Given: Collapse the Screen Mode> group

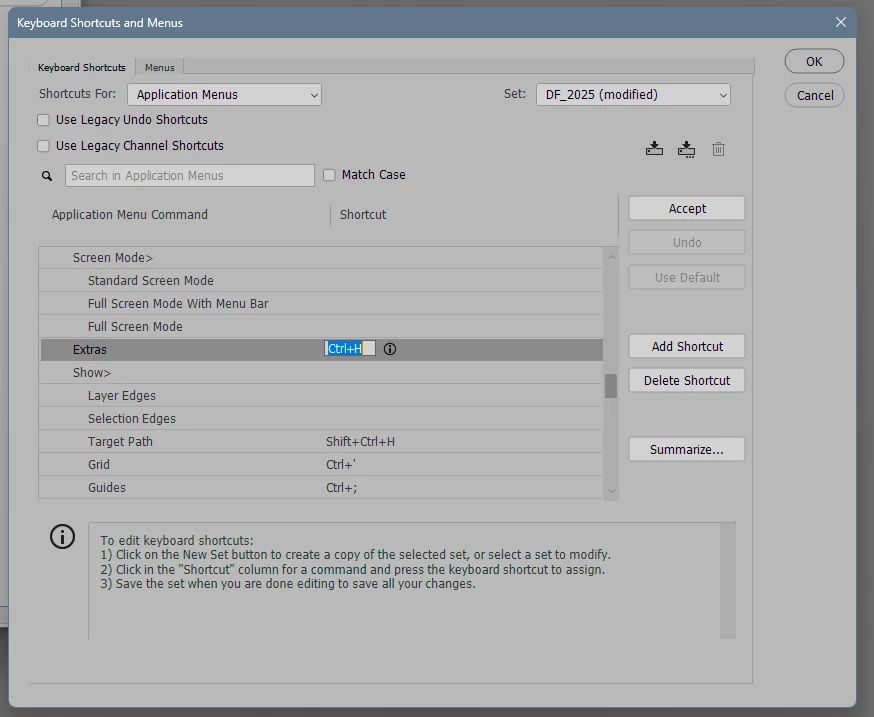Looking at the screenshot, I should pyautogui.click(x=113, y=258).
